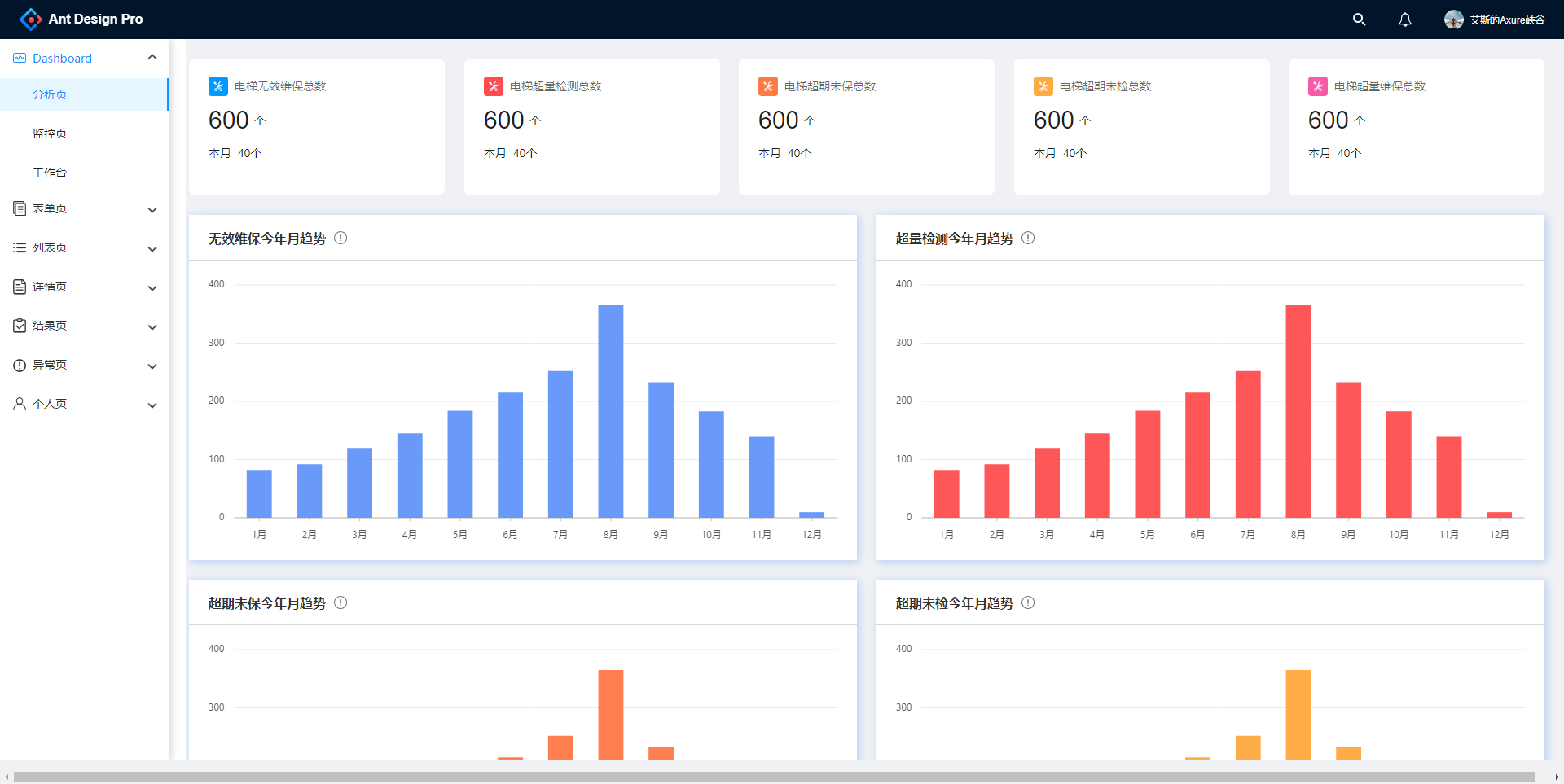This screenshot has width=1564, height=784.
Task: Open the notification bell
Action: click(1405, 20)
